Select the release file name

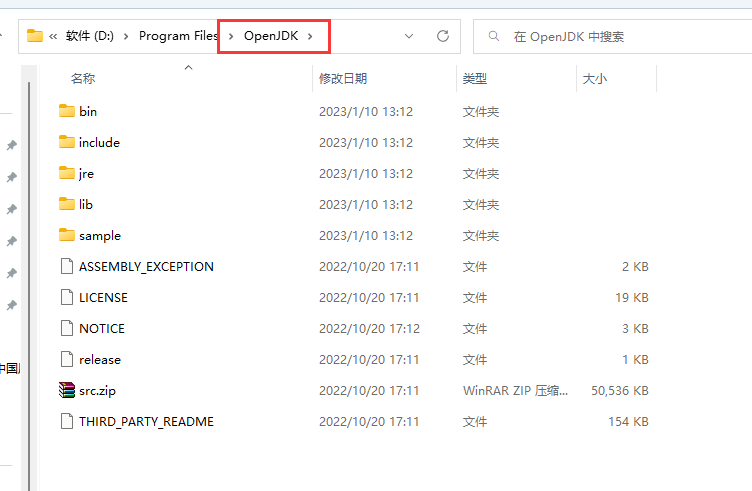pyautogui.click(x=100, y=360)
